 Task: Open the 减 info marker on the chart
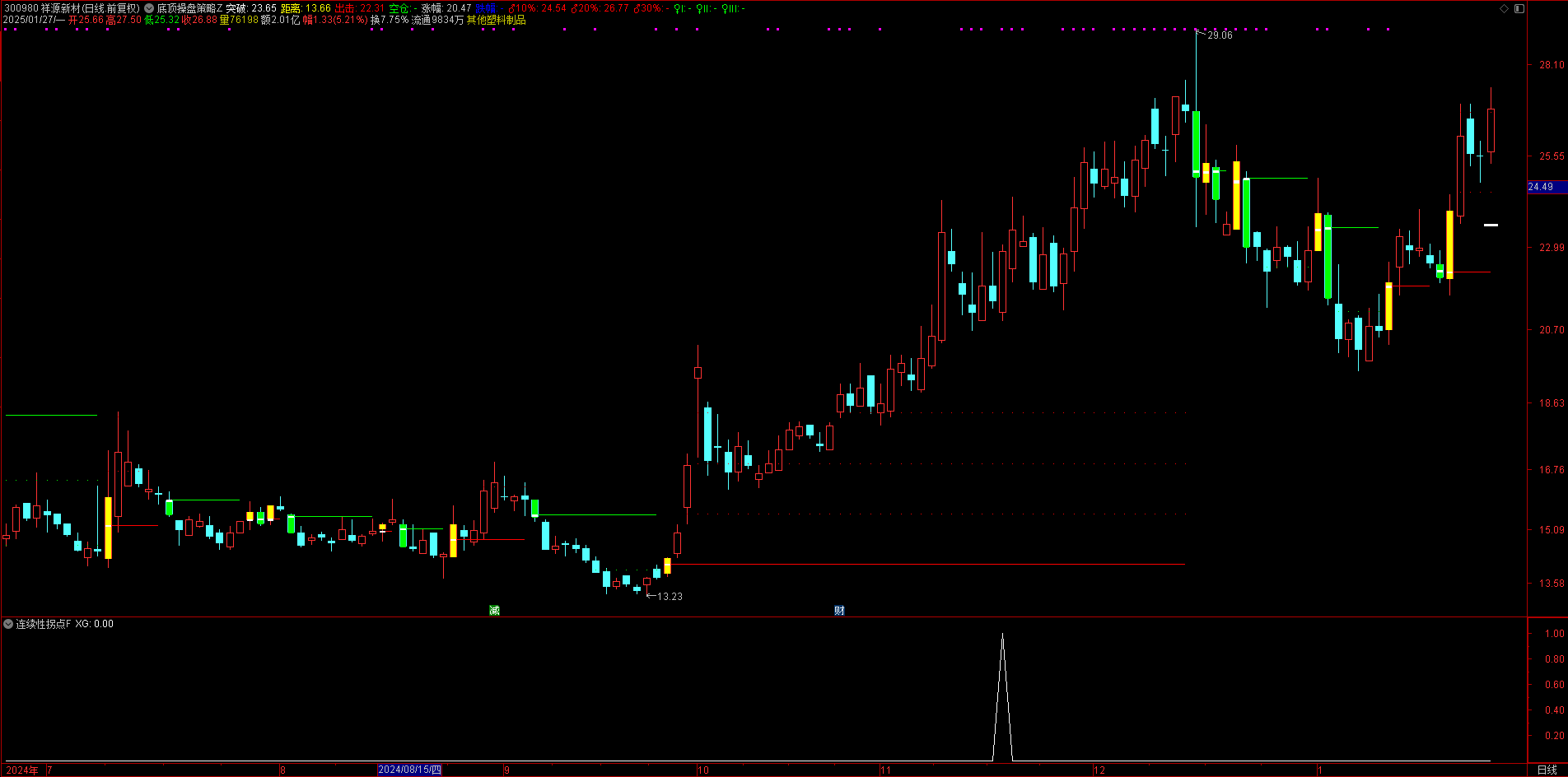pyautogui.click(x=494, y=610)
